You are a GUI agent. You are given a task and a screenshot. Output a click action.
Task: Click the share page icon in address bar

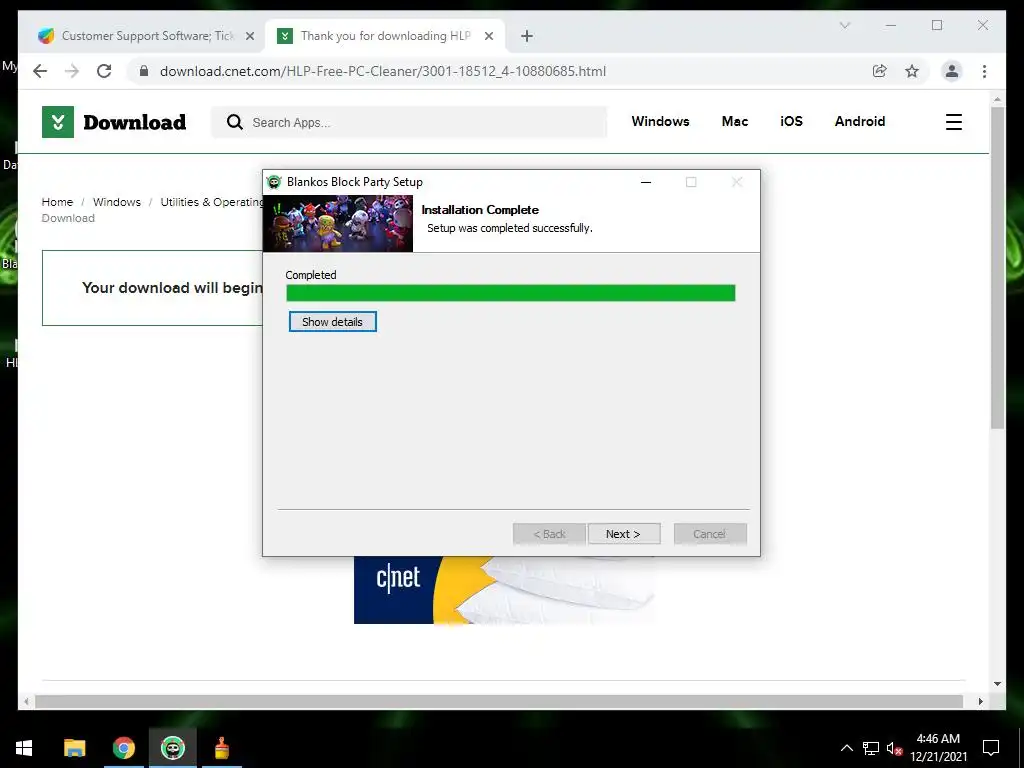click(x=880, y=71)
